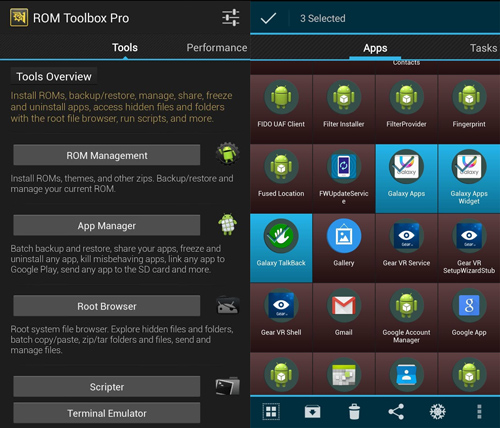This screenshot has width=500, height=428.
Task: Deselect the Galaxy Apps tile
Action: pos(406,178)
